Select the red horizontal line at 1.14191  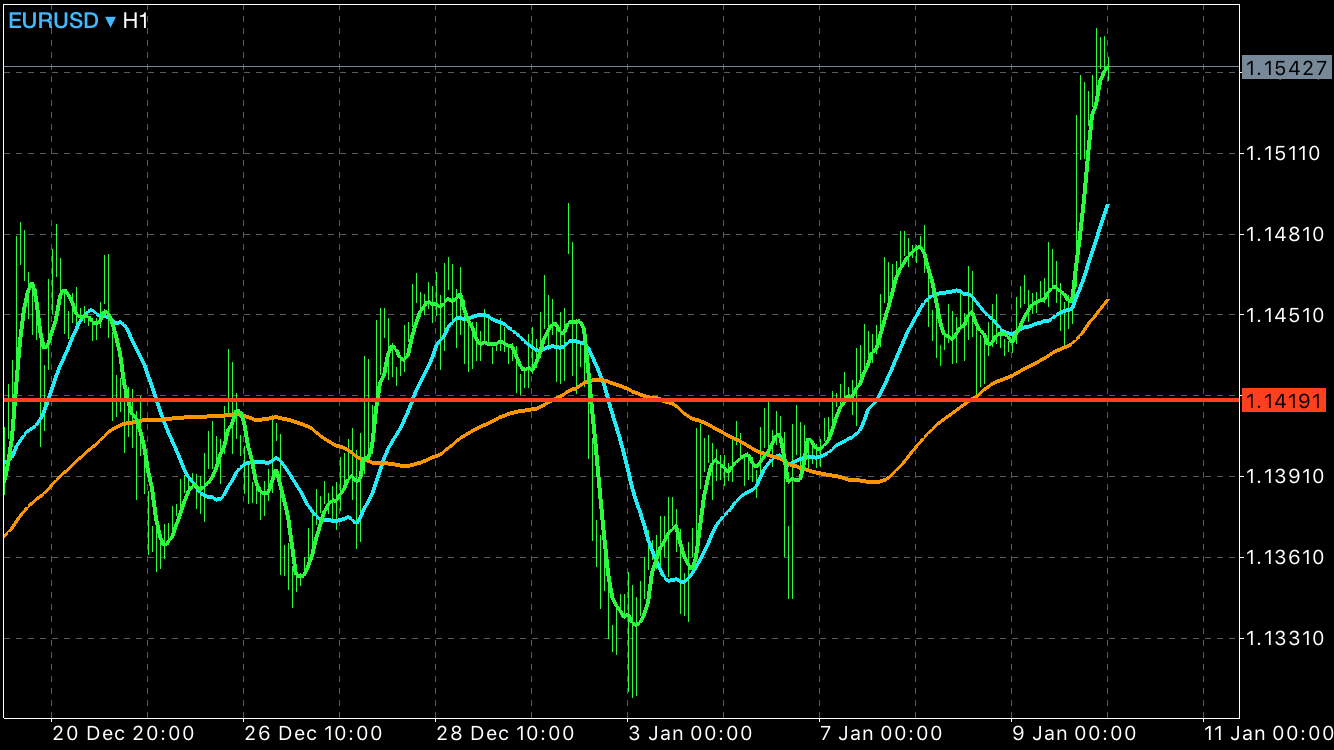pos(620,400)
